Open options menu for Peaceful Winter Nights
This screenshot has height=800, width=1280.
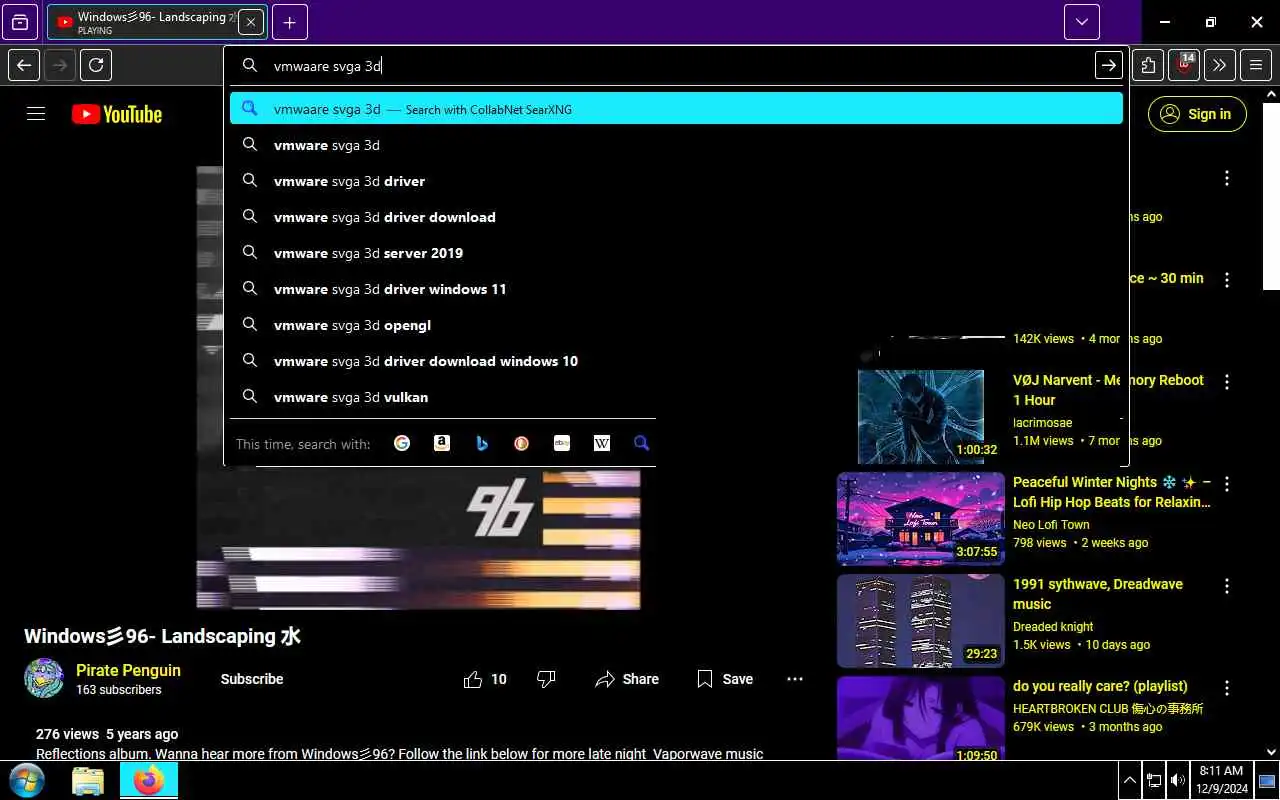[x=1227, y=484]
